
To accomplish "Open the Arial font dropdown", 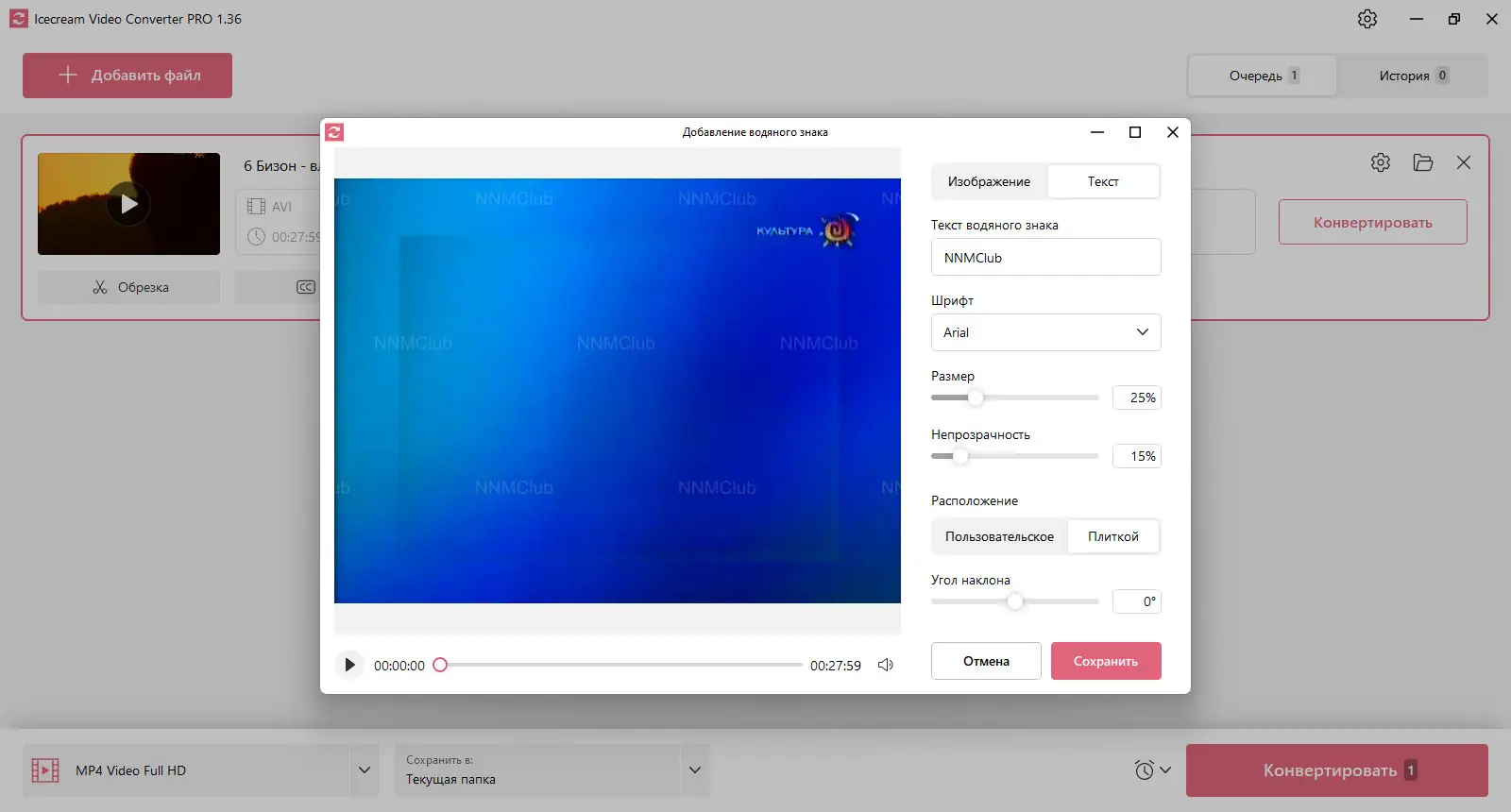I will [1045, 332].
